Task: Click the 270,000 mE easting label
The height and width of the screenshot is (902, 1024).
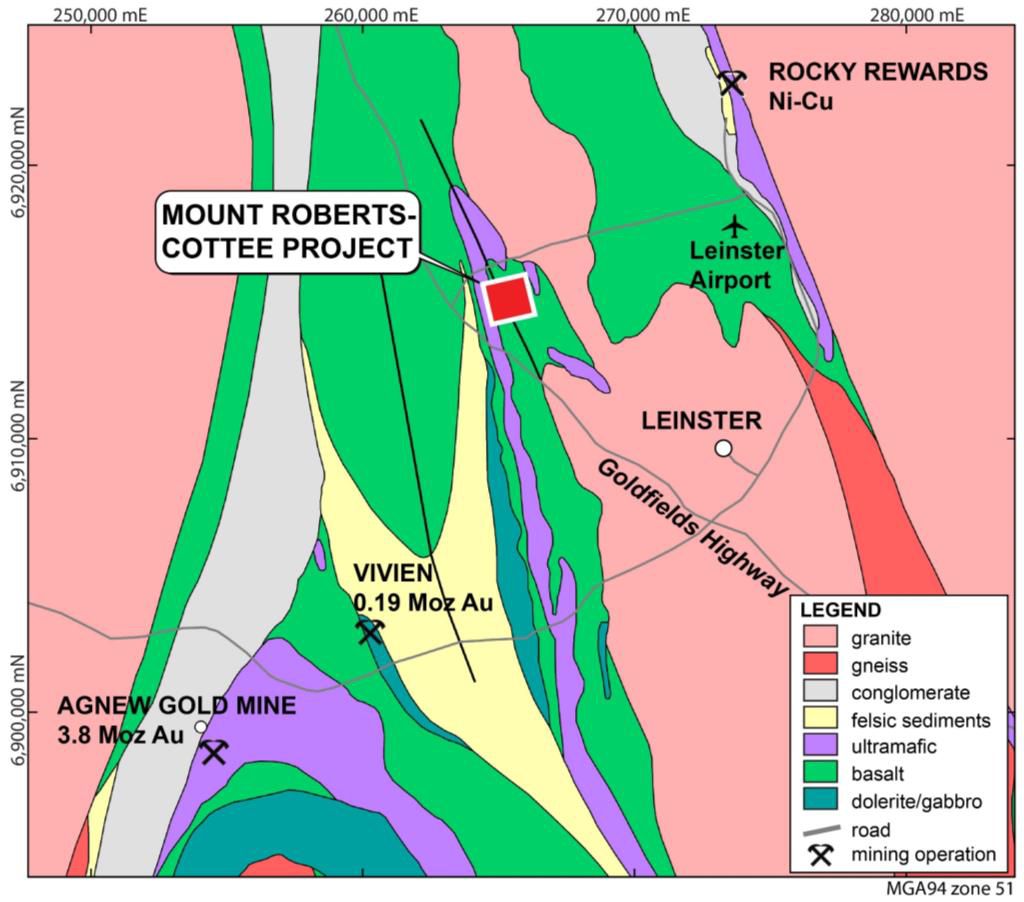Action: pos(635,13)
